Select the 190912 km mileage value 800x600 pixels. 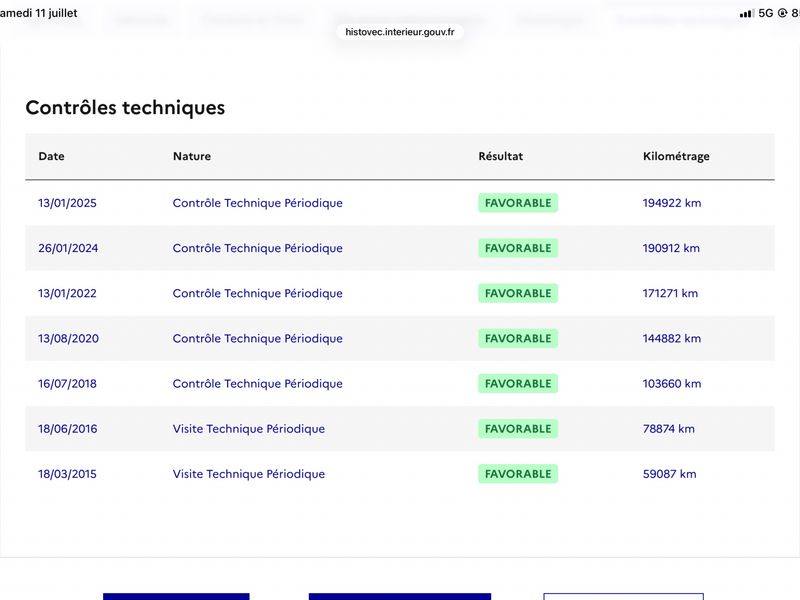click(671, 248)
